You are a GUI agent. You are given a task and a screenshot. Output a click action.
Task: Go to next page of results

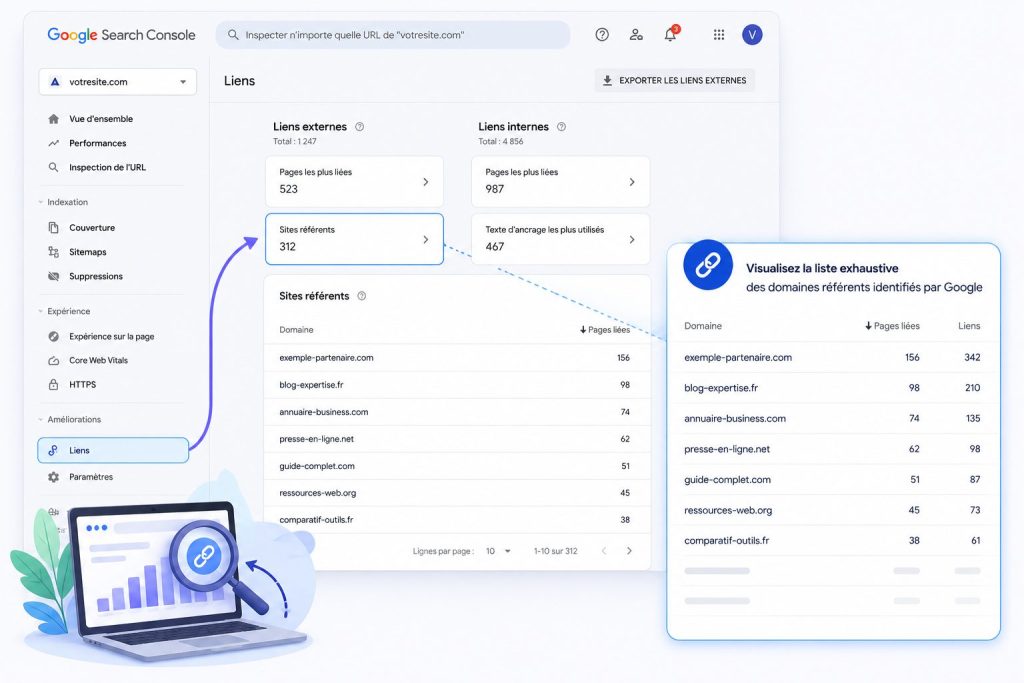[x=630, y=551]
